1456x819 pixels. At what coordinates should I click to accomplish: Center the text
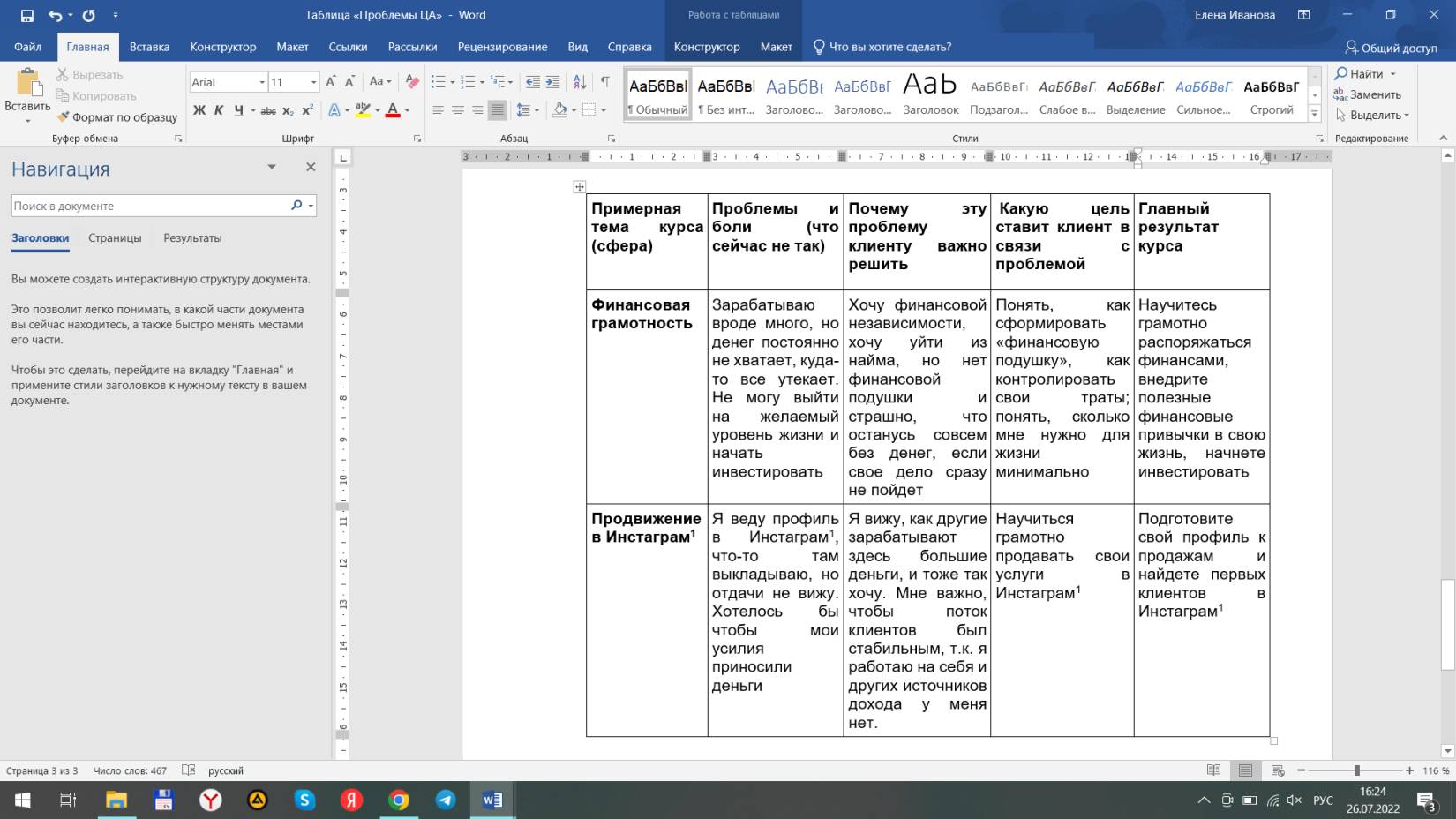tap(457, 110)
